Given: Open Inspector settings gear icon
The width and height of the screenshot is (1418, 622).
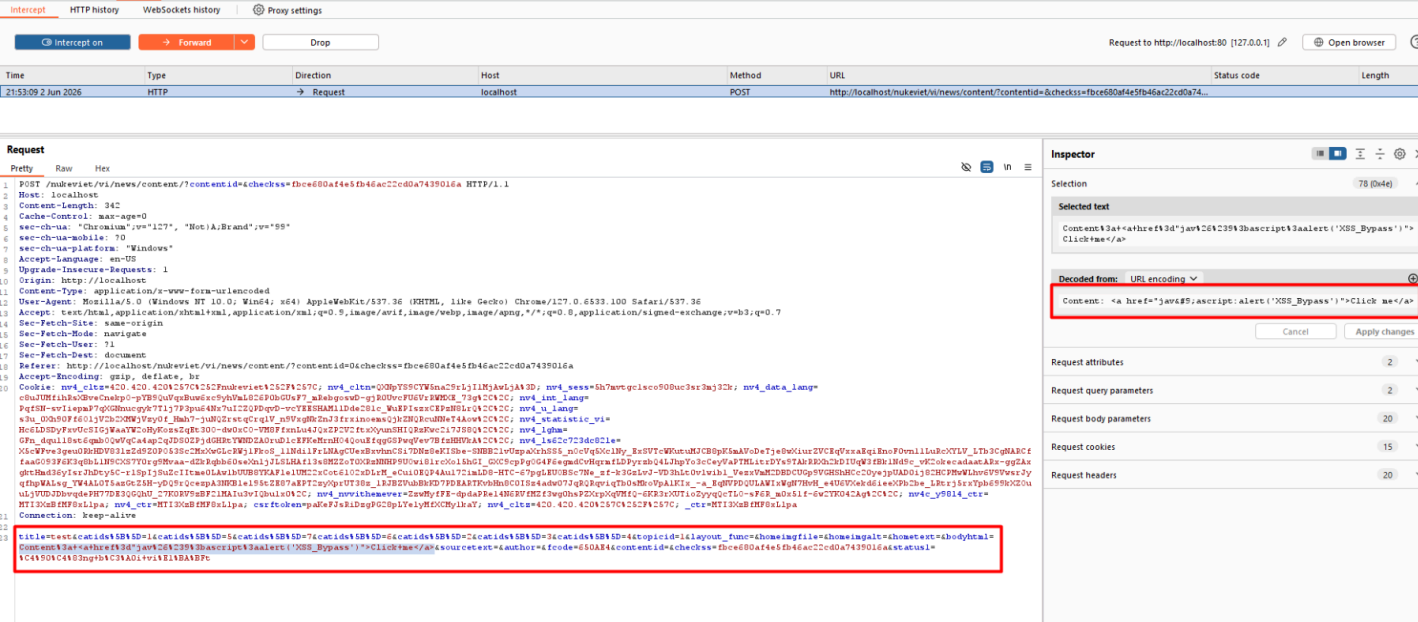Looking at the screenshot, I should pyautogui.click(x=1399, y=154).
